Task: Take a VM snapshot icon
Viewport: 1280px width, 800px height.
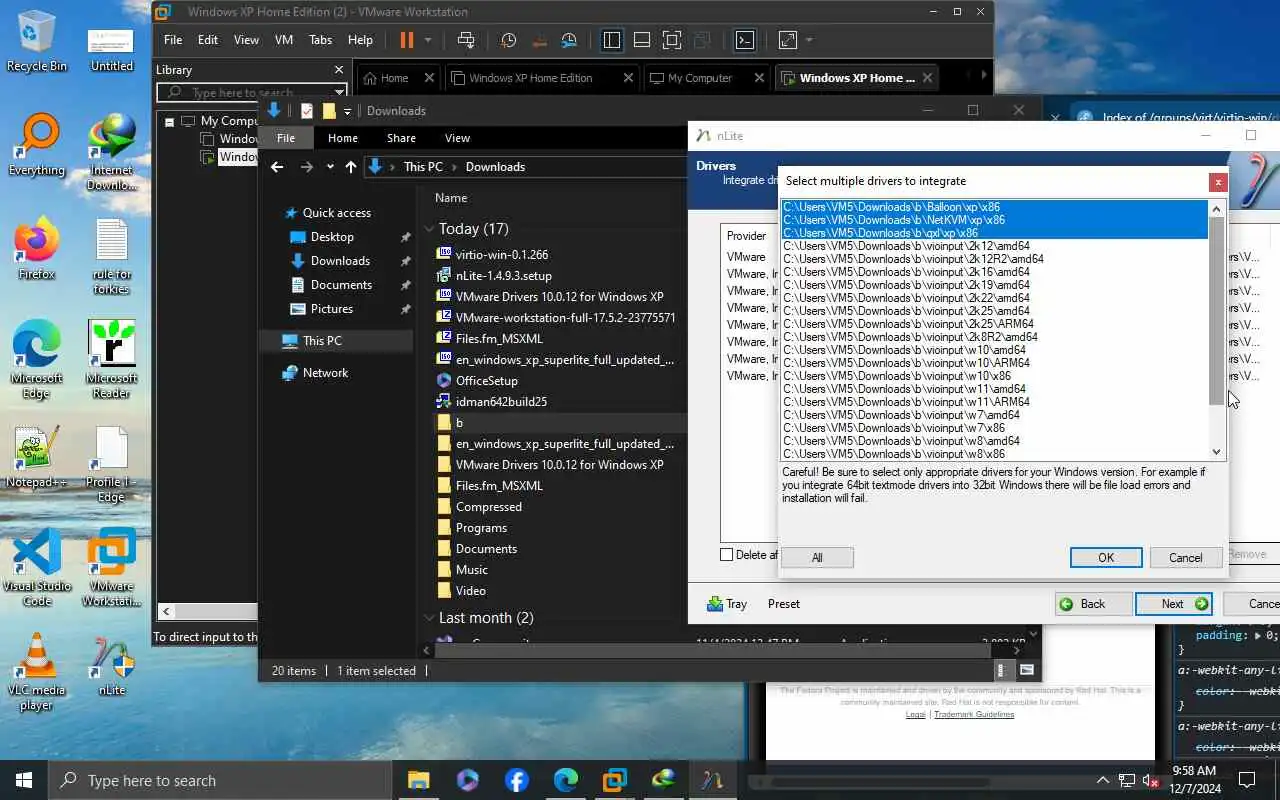Action: tap(508, 40)
